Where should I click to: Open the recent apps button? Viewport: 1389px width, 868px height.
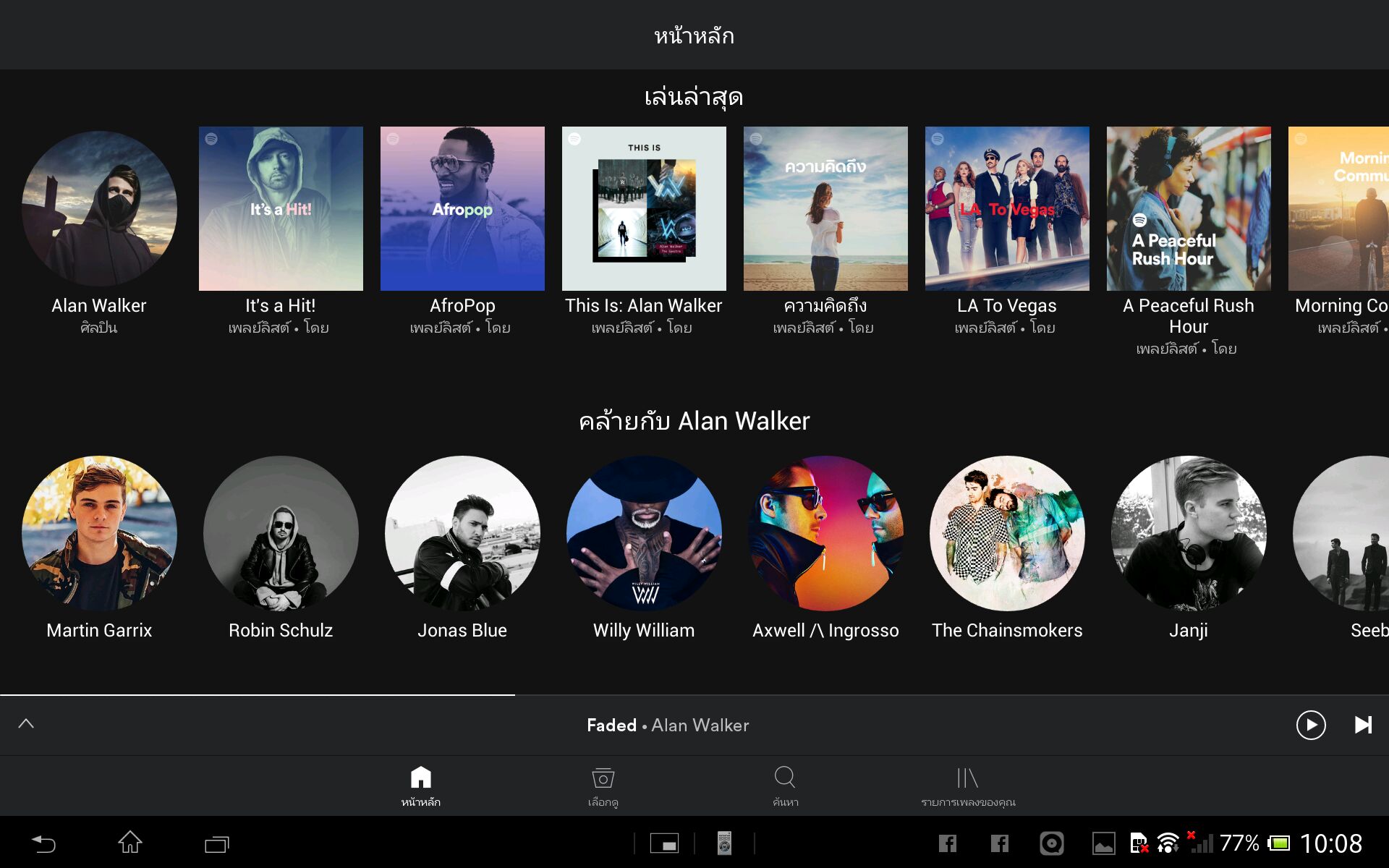(x=216, y=843)
